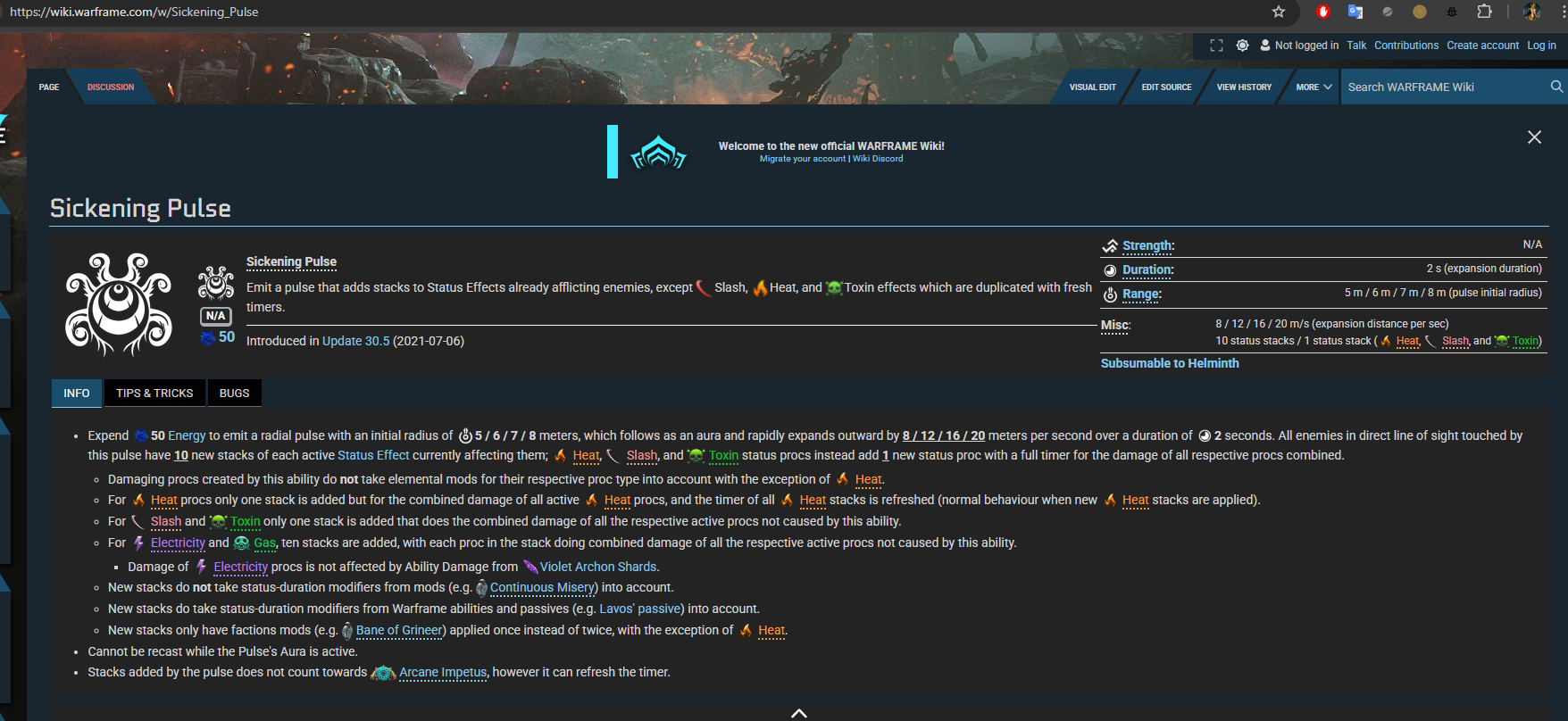Open the browser profile avatar

[1532, 12]
